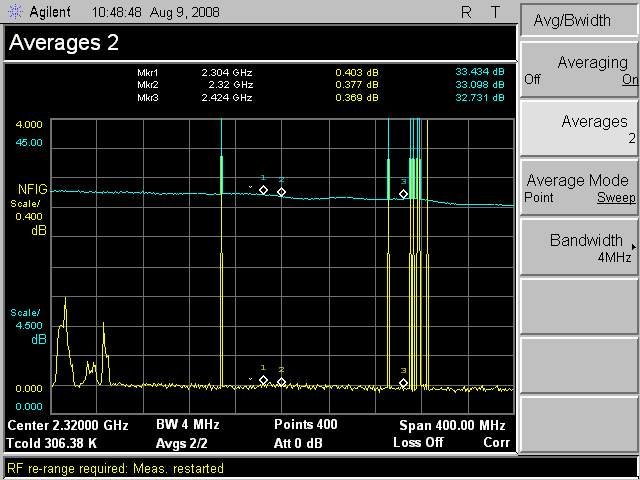
Task: Click Mkr2 gain value 33.098 dB
Action: (480, 84)
